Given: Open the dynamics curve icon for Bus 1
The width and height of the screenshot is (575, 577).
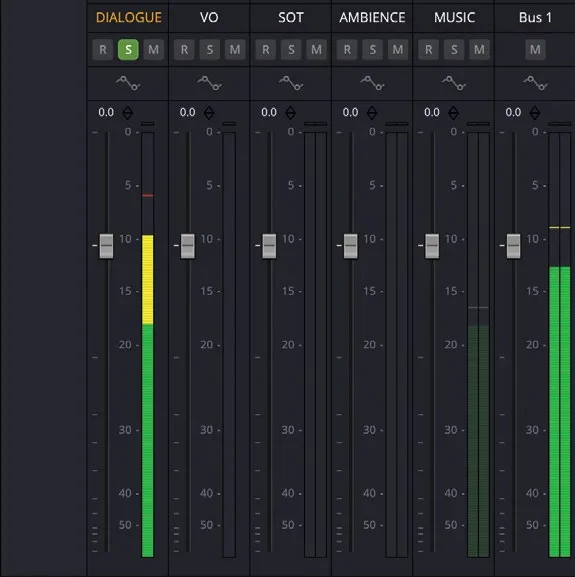Looking at the screenshot, I should coord(535,83).
